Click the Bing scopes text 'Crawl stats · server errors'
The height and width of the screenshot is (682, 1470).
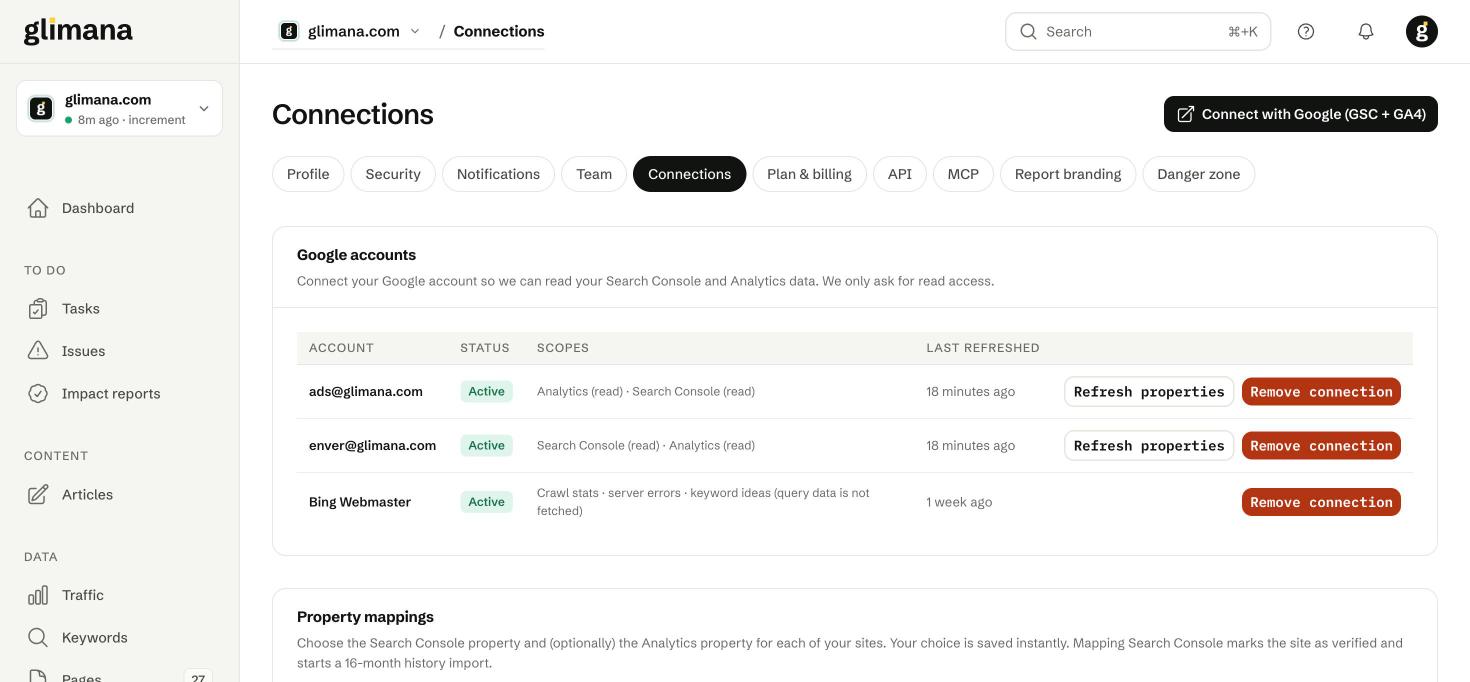(x=609, y=493)
